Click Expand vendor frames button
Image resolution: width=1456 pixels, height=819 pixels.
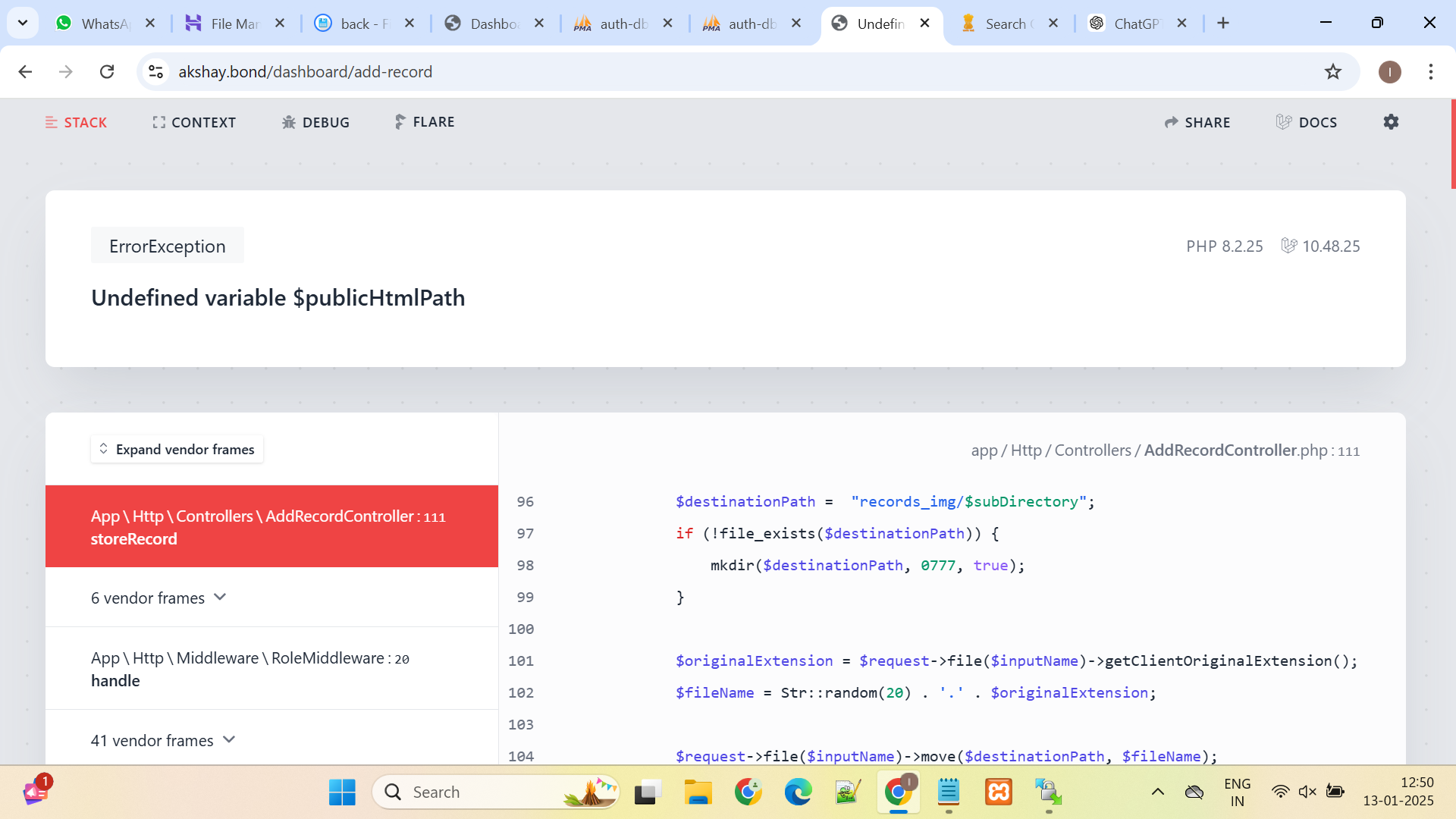point(177,449)
